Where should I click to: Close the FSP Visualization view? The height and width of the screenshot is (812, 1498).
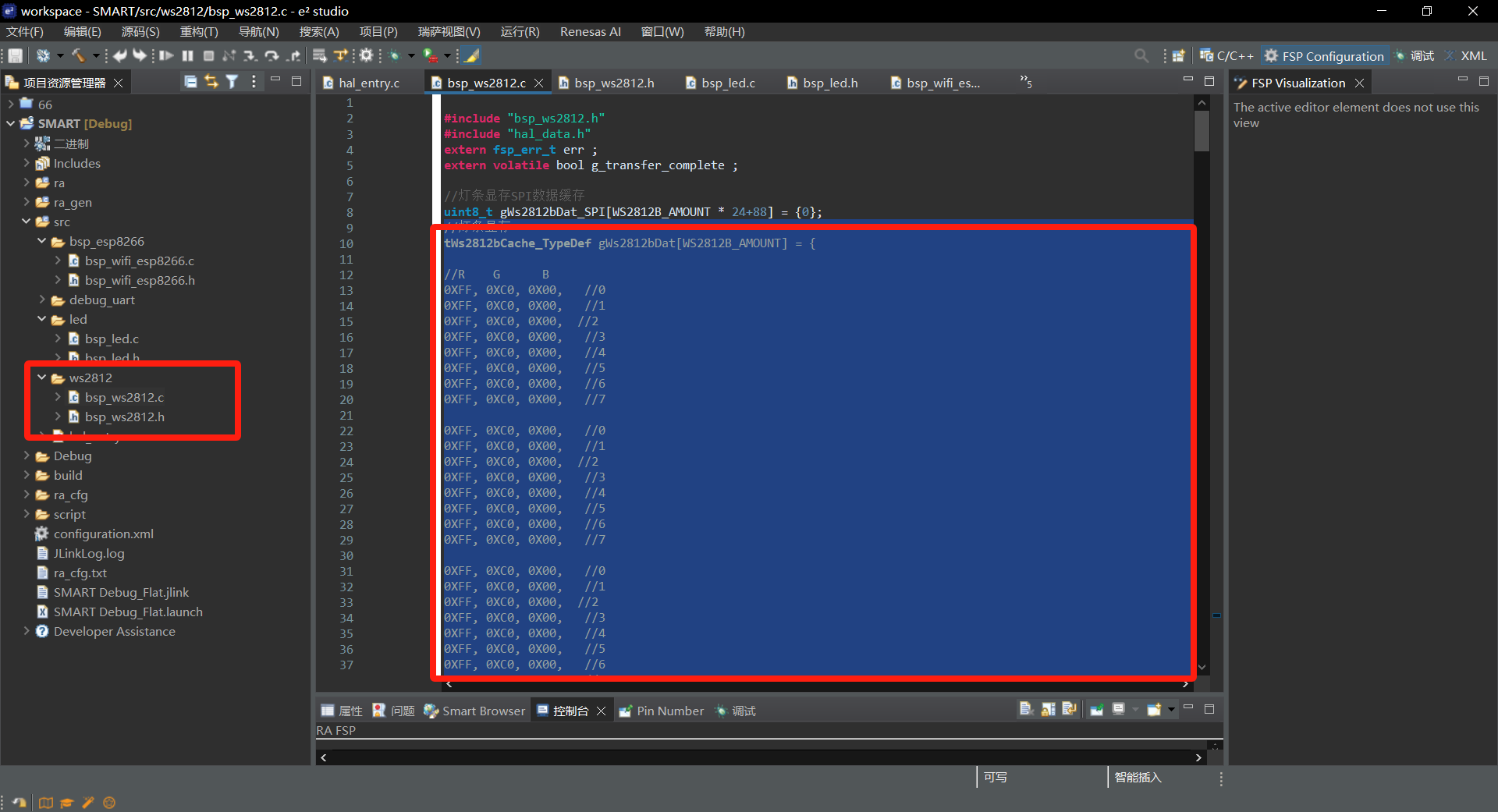(1359, 83)
